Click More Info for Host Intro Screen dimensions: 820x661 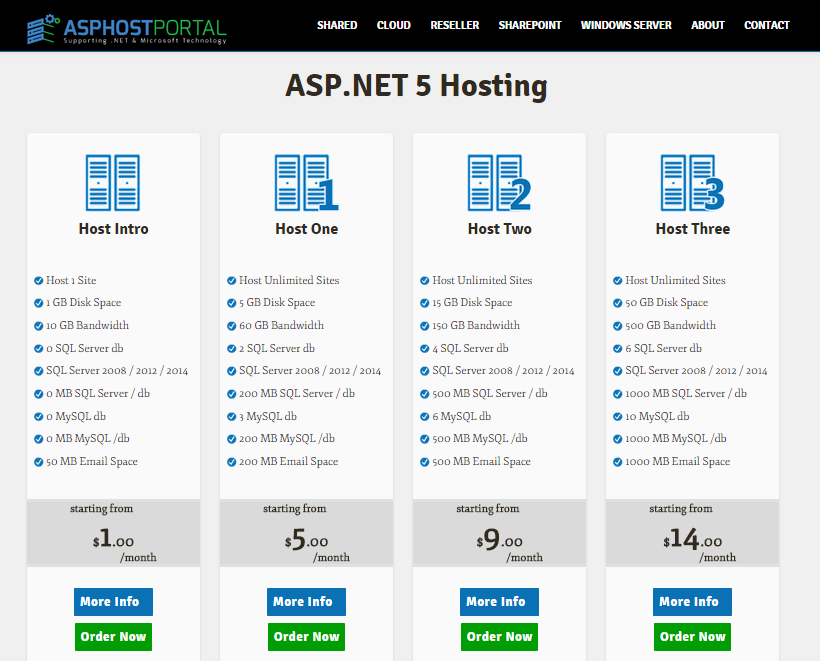(113, 601)
